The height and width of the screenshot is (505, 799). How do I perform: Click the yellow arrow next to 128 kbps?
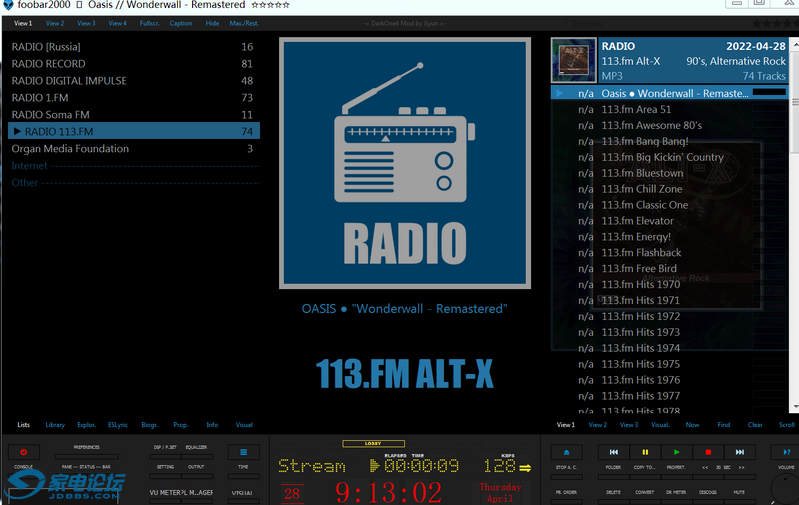click(525, 467)
